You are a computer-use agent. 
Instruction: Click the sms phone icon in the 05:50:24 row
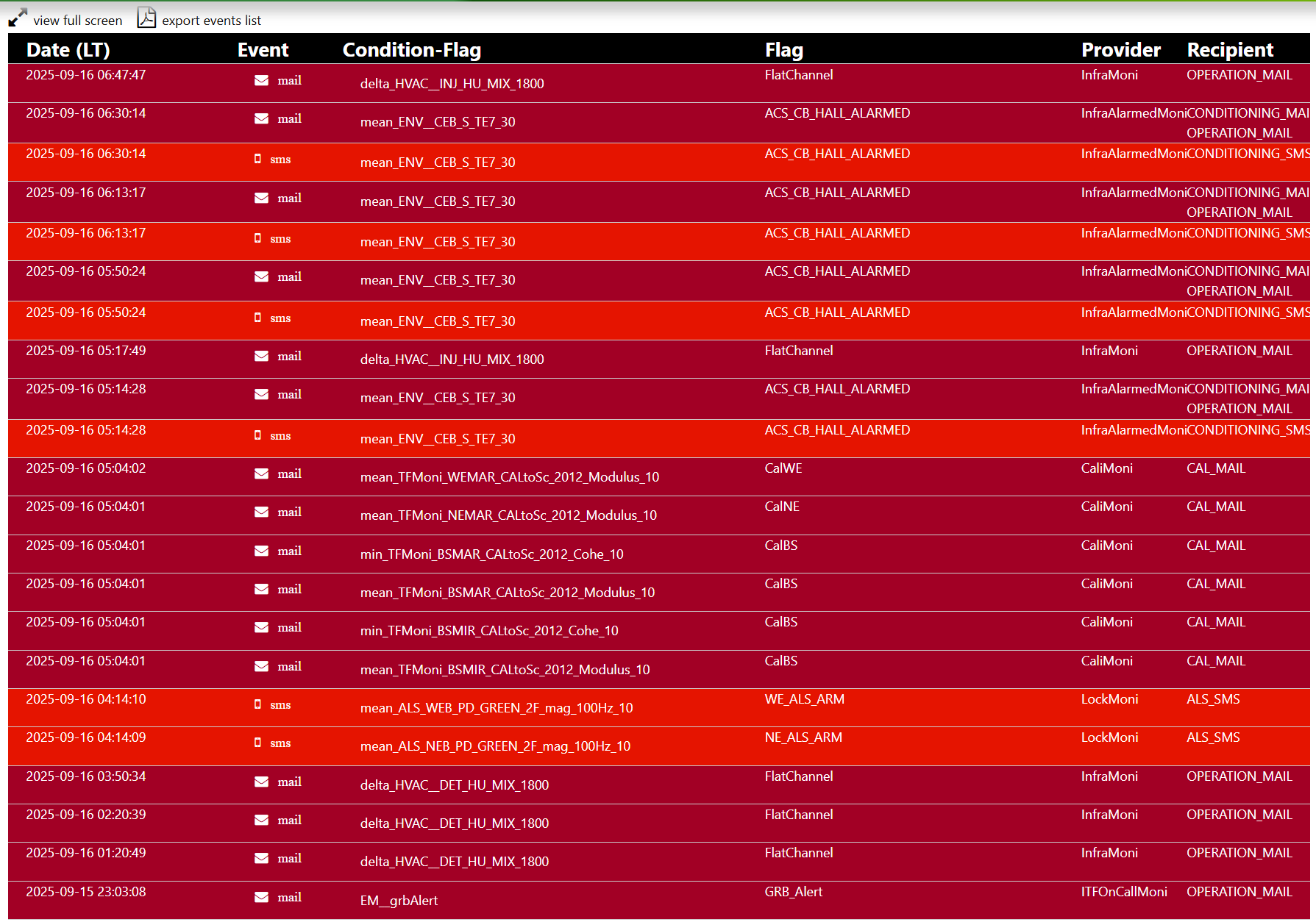pyautogui.click(x=257, y=318)
